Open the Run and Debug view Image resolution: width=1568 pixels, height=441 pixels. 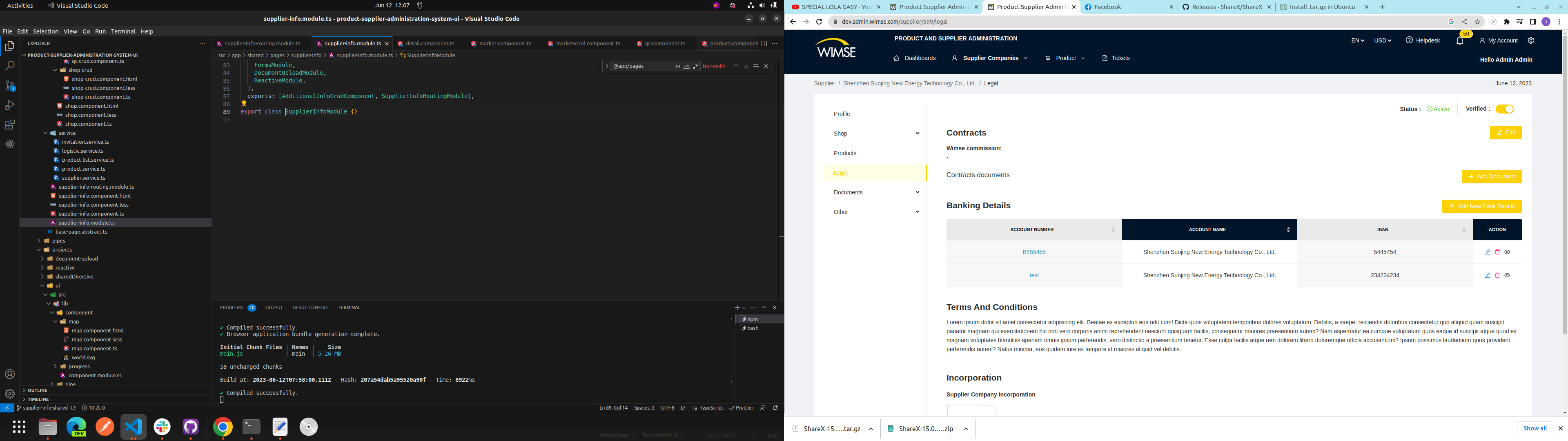tap(10, 105)
